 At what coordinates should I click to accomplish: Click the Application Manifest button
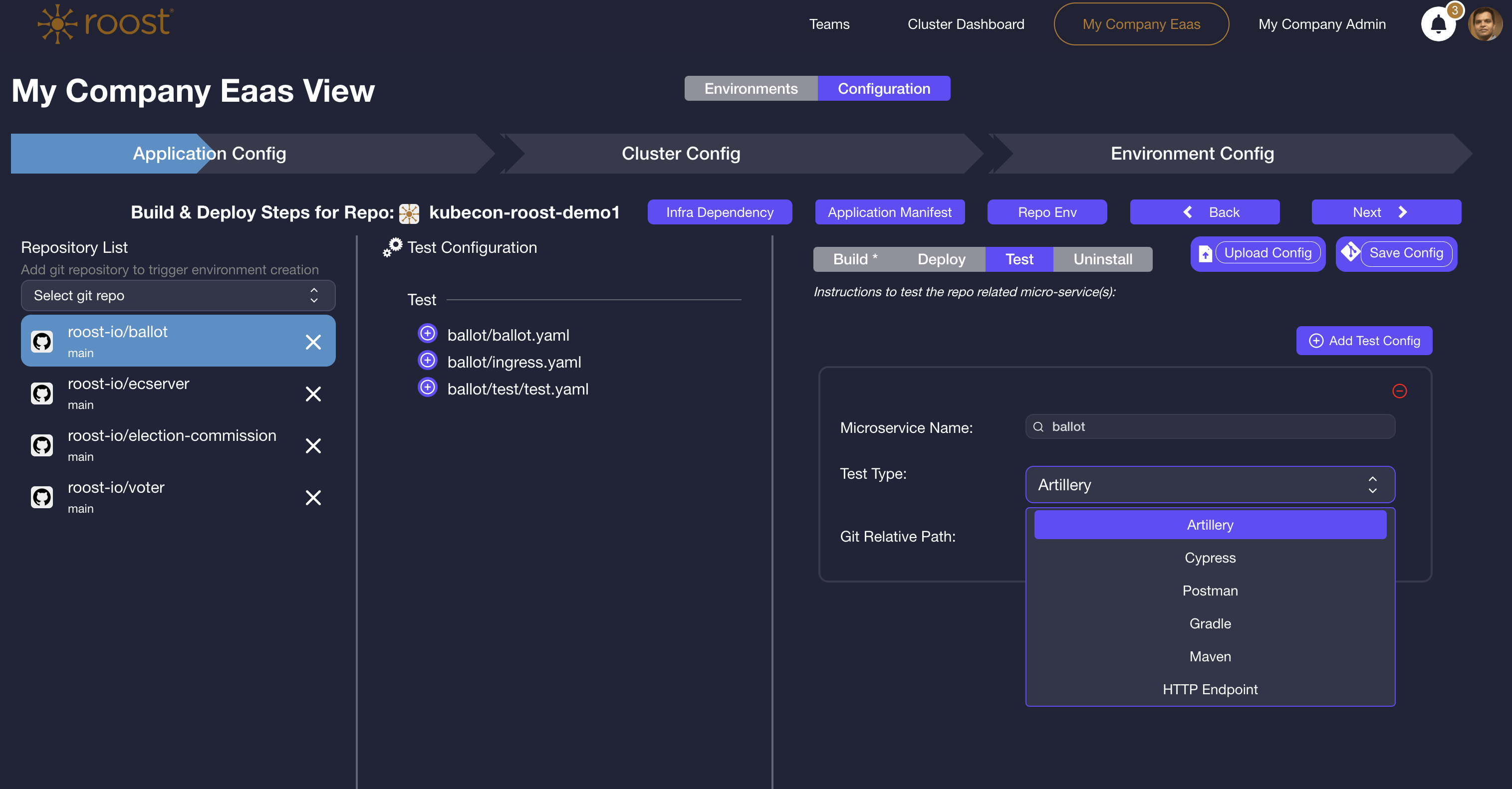click(890, 212)
